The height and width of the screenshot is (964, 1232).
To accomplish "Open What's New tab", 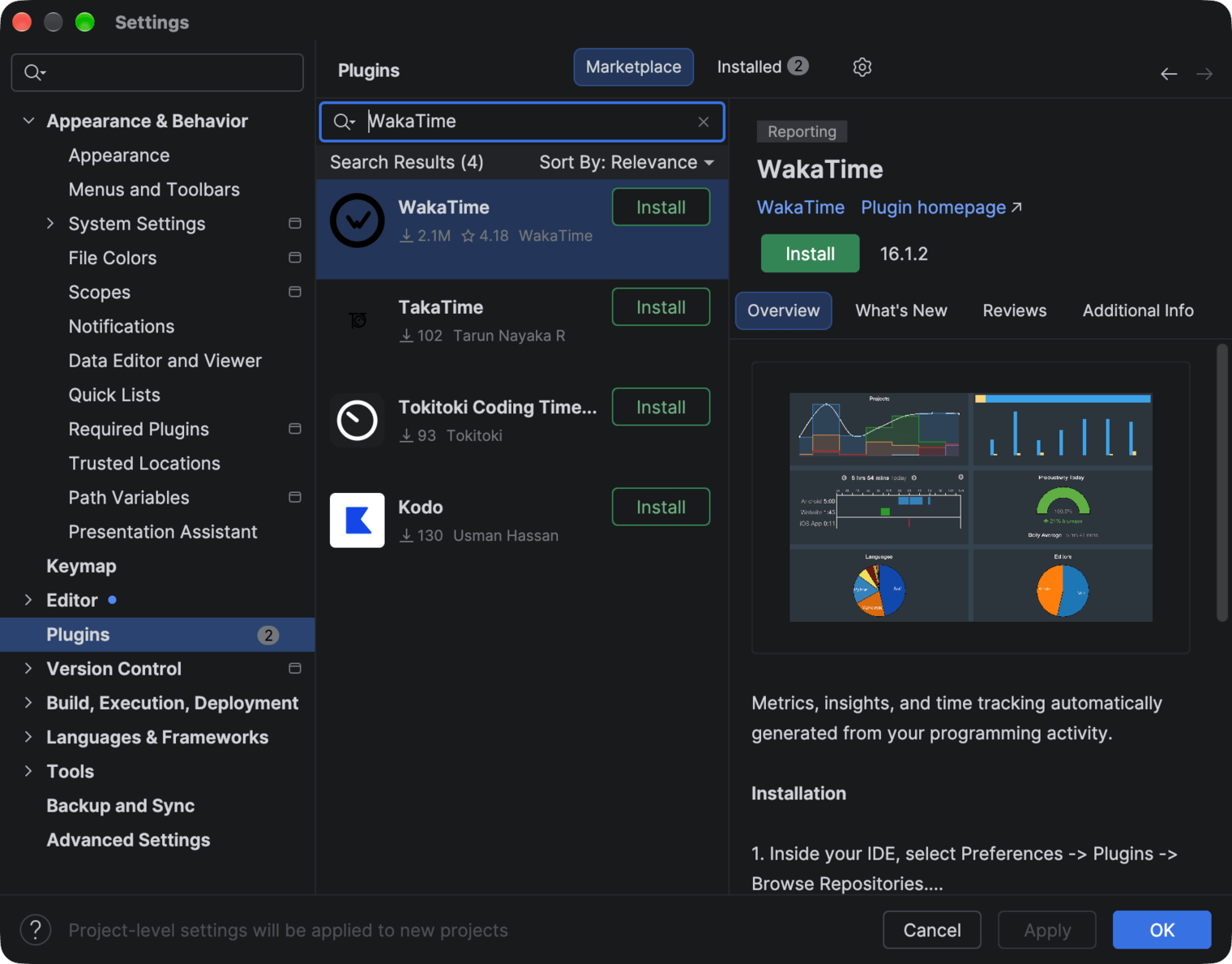I will (x=901, y=311).
